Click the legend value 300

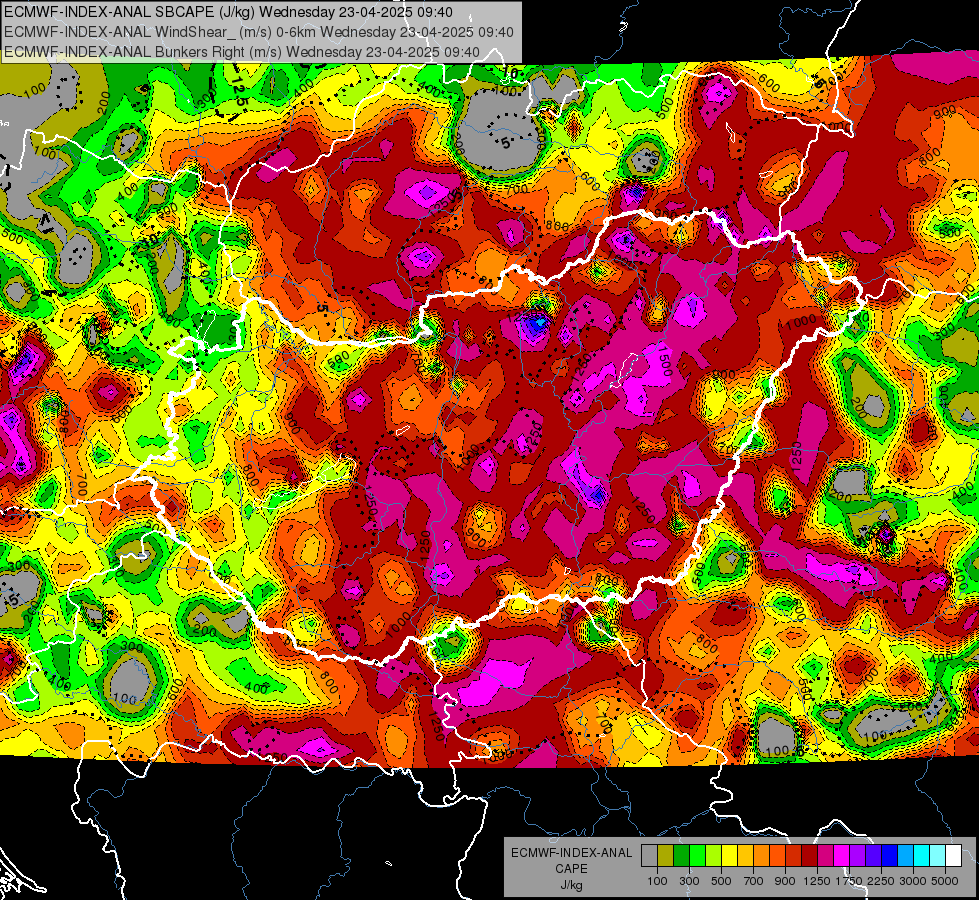(x=689, y=881)
